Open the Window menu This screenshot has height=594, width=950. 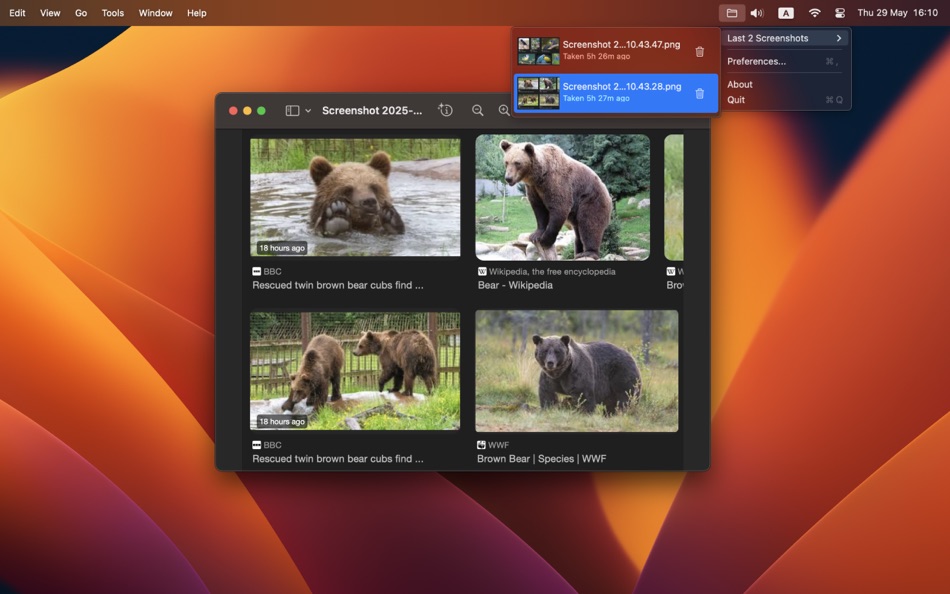[x=155, y=13]
